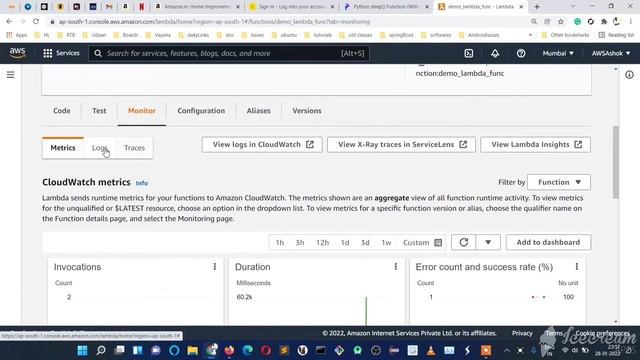Click View logs in CloudWatch
Viewport: 640px width, 360px height.
click(262, 144)
